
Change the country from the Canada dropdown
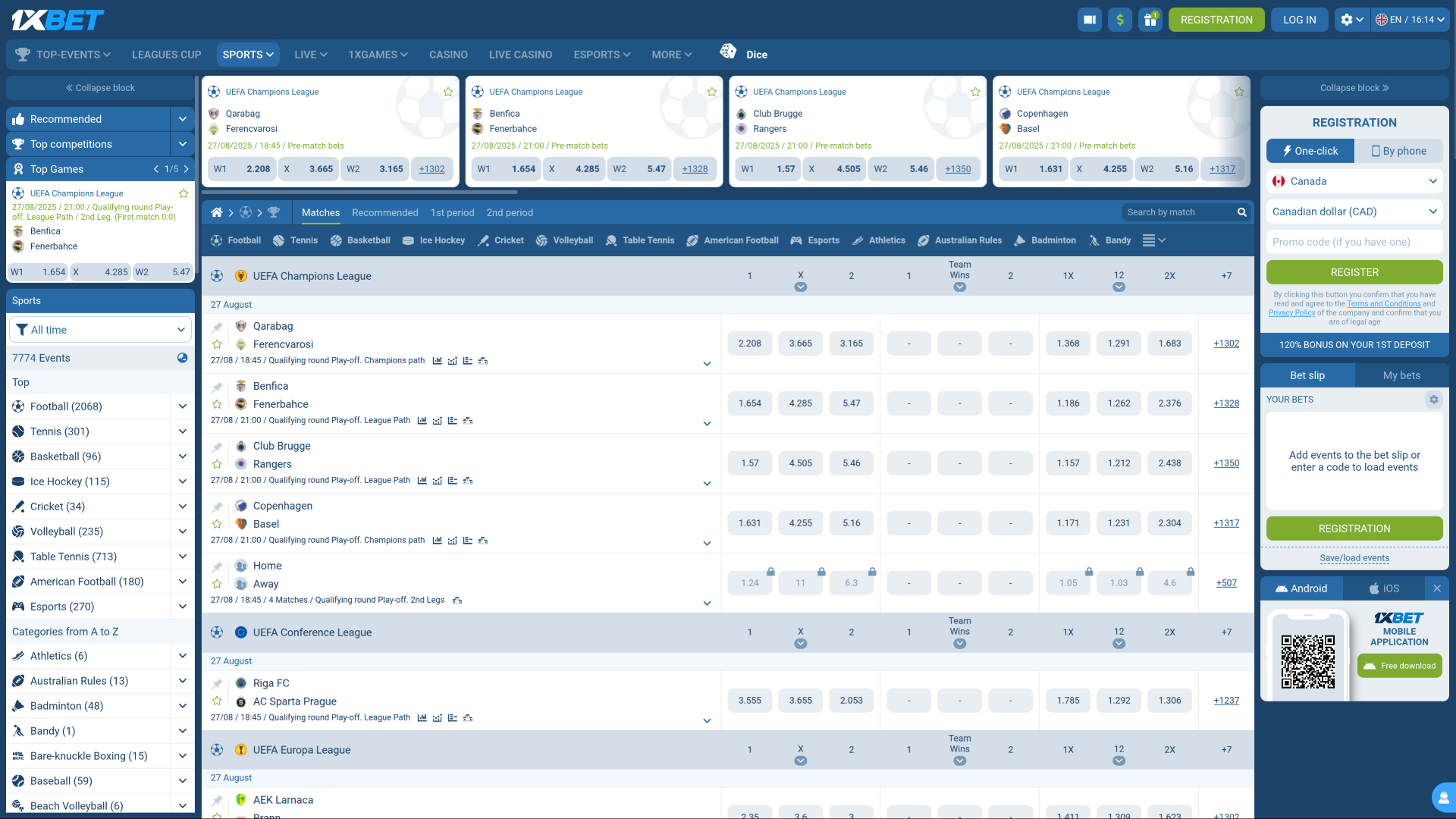click(x=1354, y=181)
